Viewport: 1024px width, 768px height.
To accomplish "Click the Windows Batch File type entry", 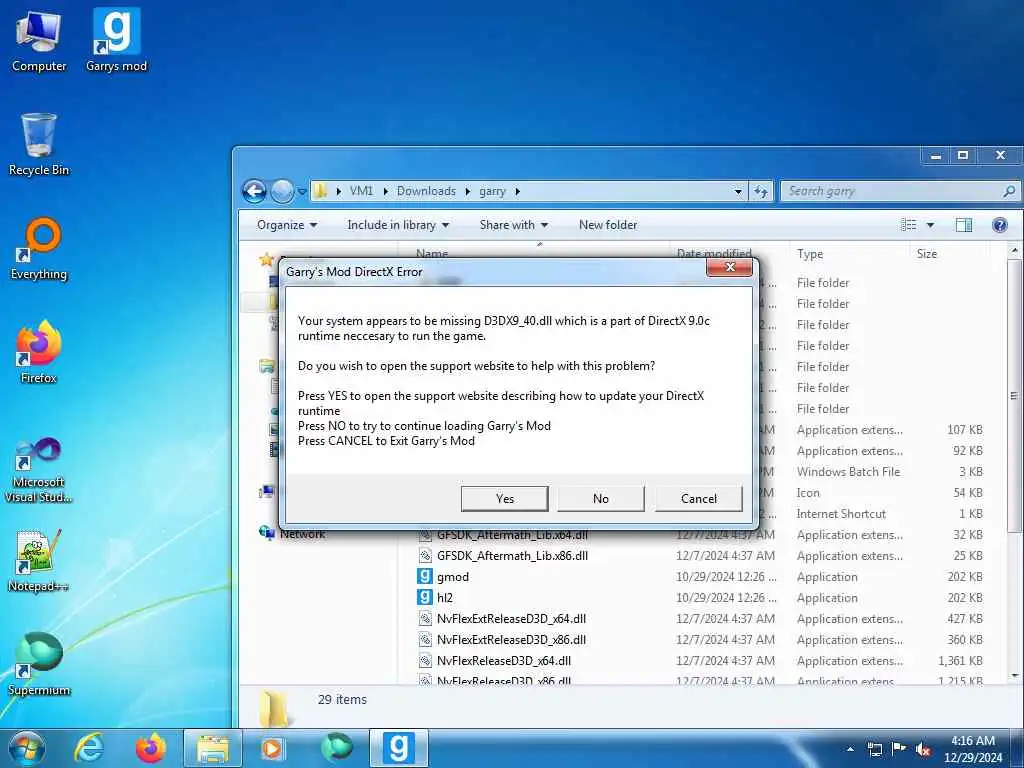I will coord(848,472).
